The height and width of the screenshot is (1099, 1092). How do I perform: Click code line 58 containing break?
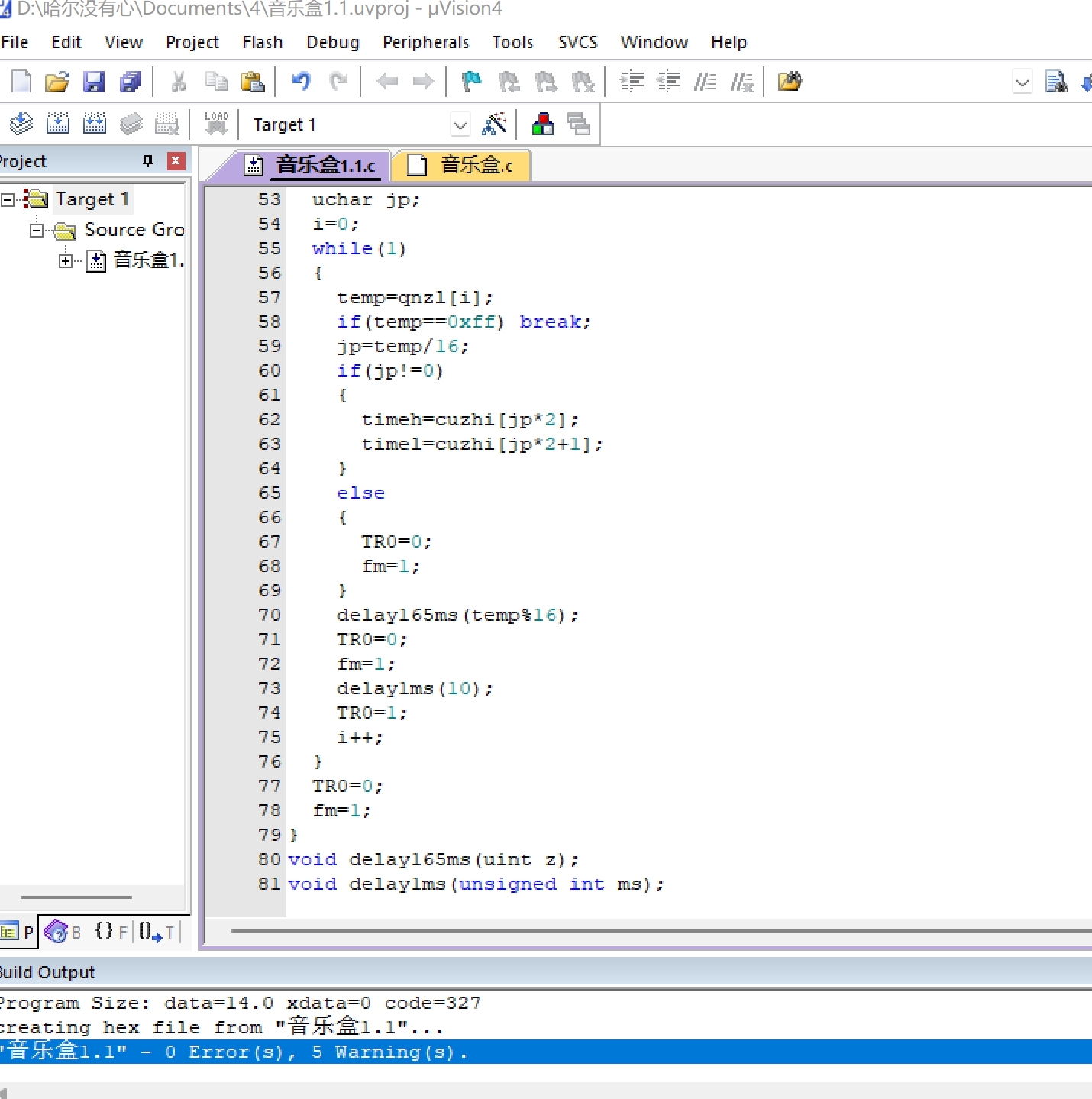(464, 322)
